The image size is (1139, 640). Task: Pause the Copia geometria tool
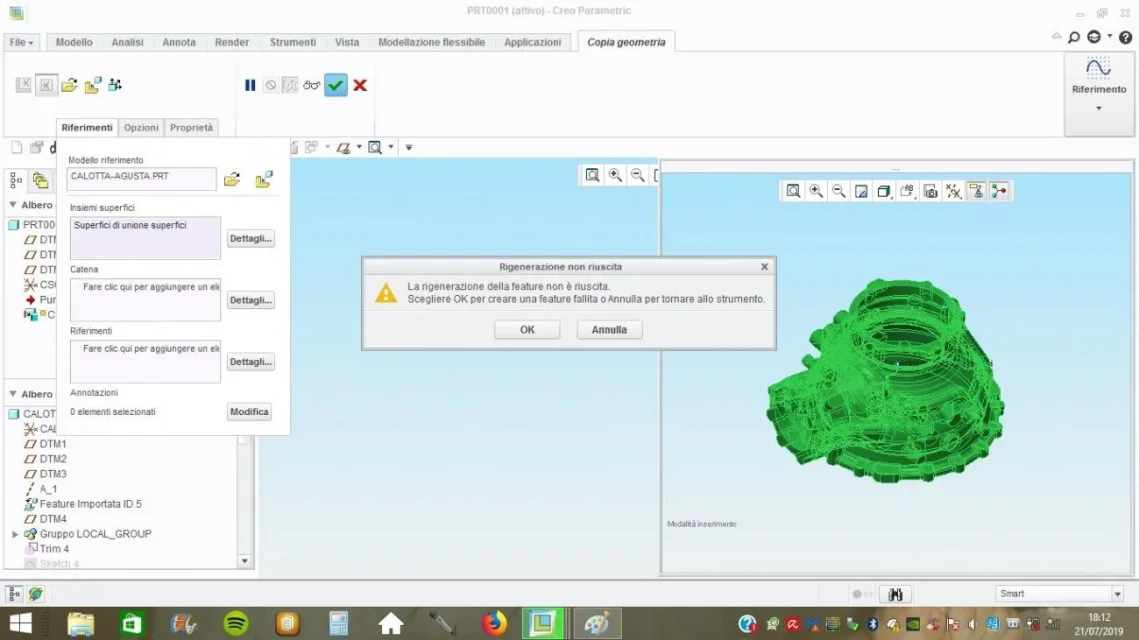click(x=250, y=86)
